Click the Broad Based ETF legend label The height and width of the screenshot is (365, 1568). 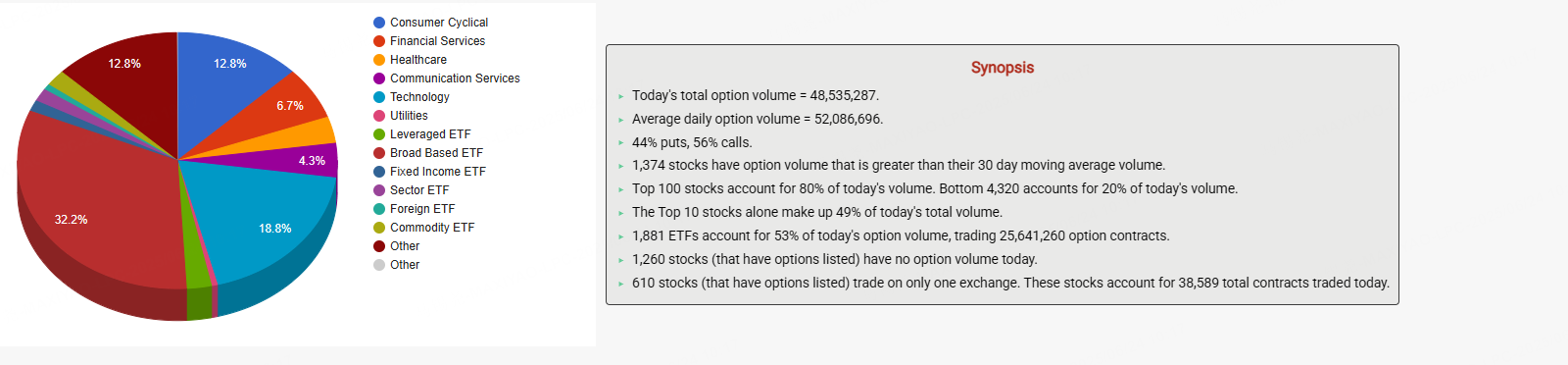[436, 153]
